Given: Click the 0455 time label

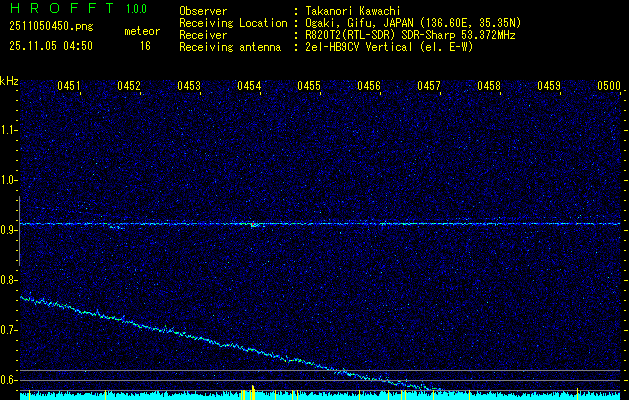Looking at the screenshot, I should (309, 87).
